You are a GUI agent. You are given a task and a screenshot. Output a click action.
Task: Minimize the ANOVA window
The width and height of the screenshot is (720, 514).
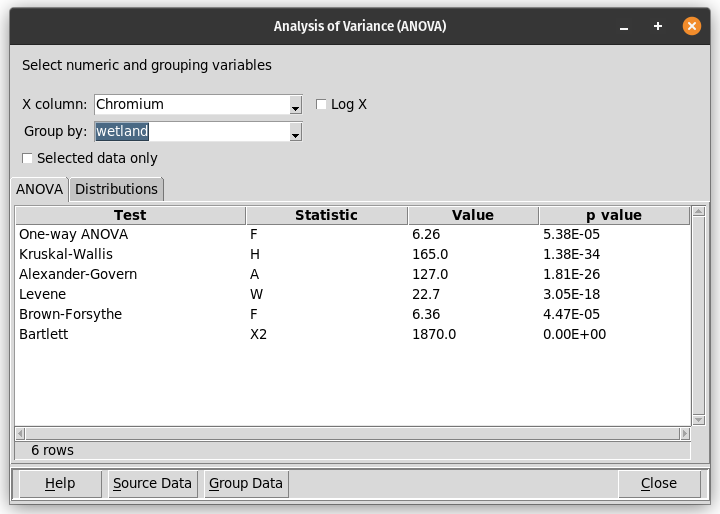[624, 27]
